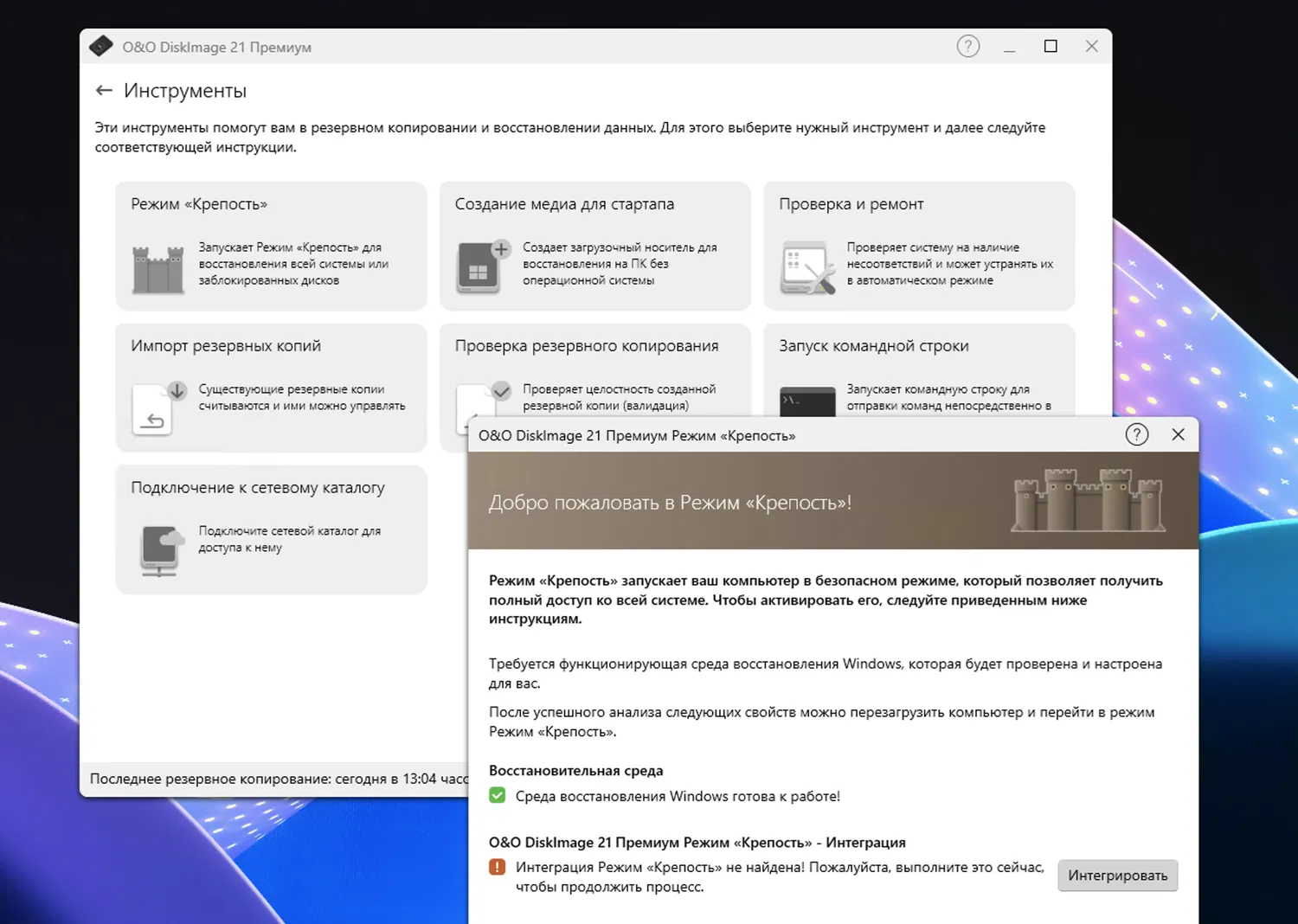Viewport: 1298px width, 924px height.
Task: Maximize the O&O DiskImage main window
Action: [x=1051, y=46]
